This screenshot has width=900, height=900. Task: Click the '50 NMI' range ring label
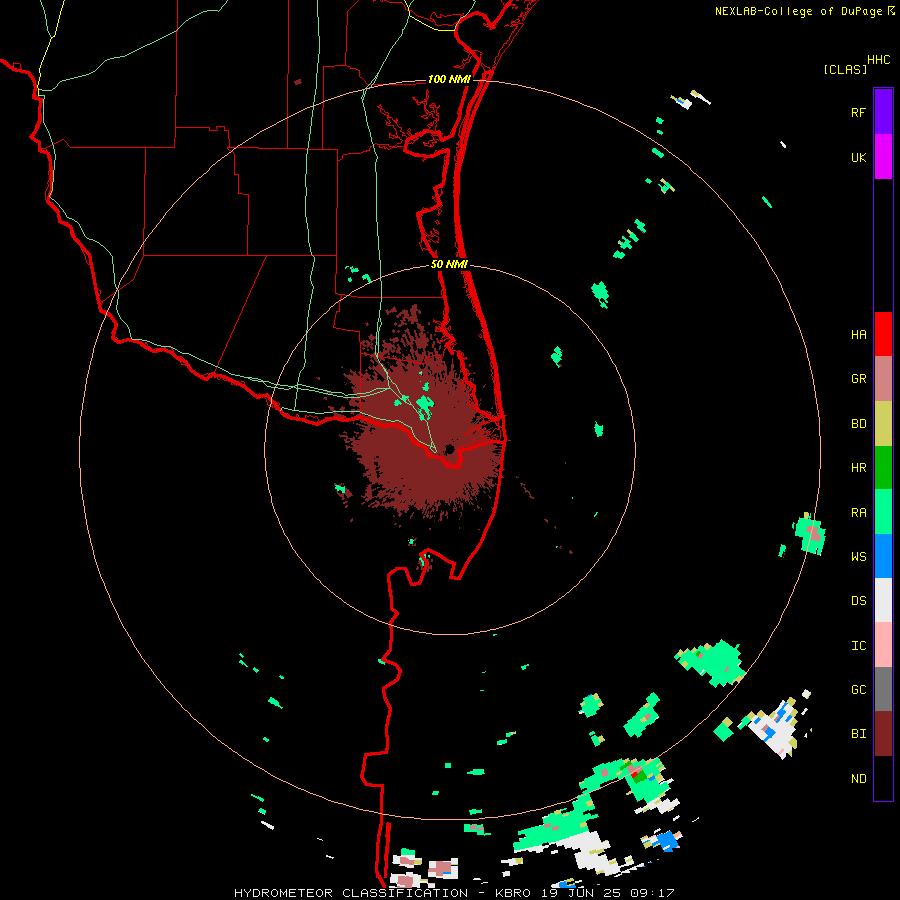point(449,264)
